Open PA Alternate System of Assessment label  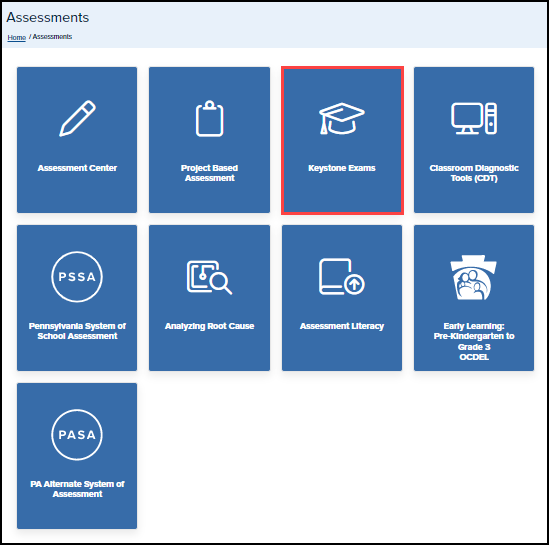(77, 489)
